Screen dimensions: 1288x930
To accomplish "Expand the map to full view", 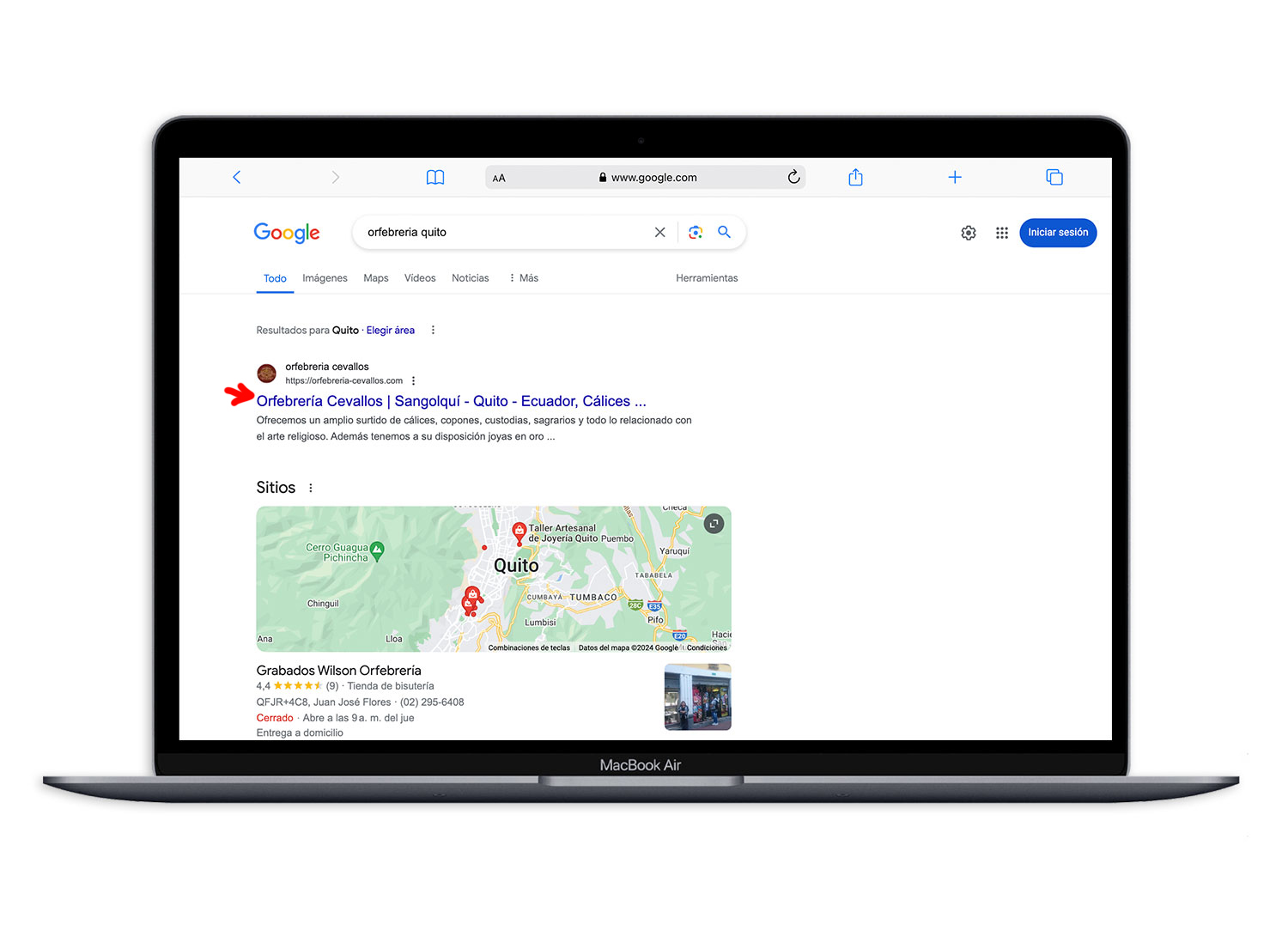I will pyautogui.click(x=714, y=524).
